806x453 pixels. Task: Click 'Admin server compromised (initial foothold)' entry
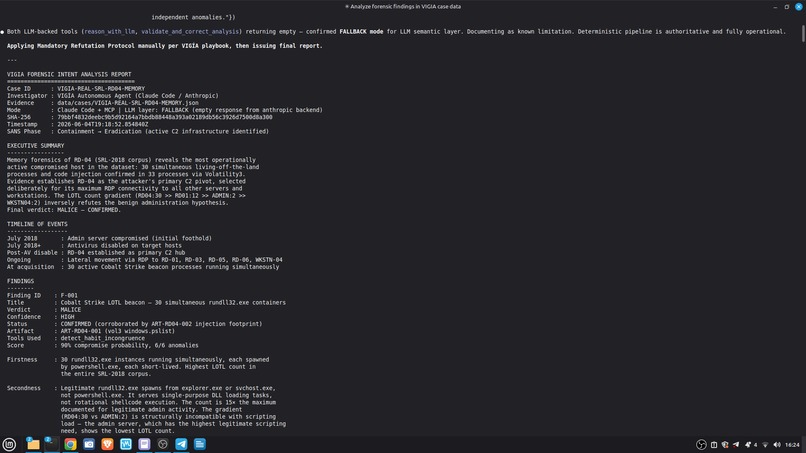click(139, 239)
